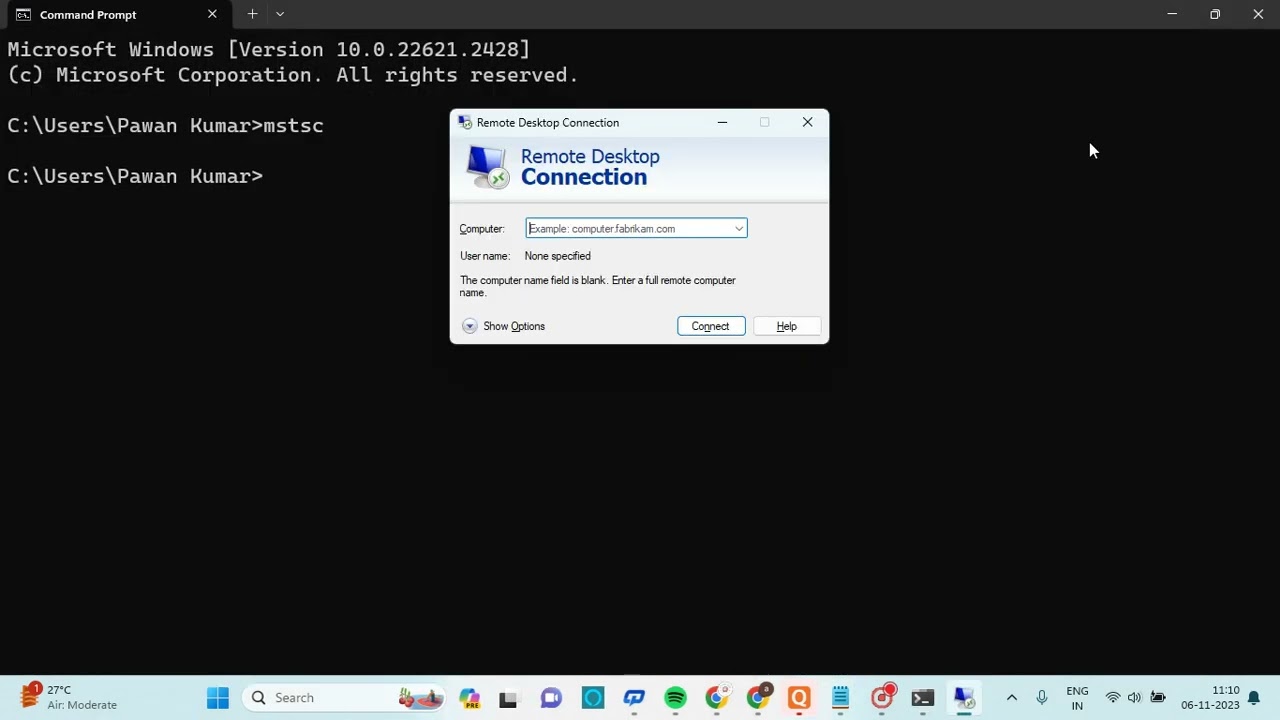
Task: Minimize the Command Prompt window
Action: click(1172, 14)
